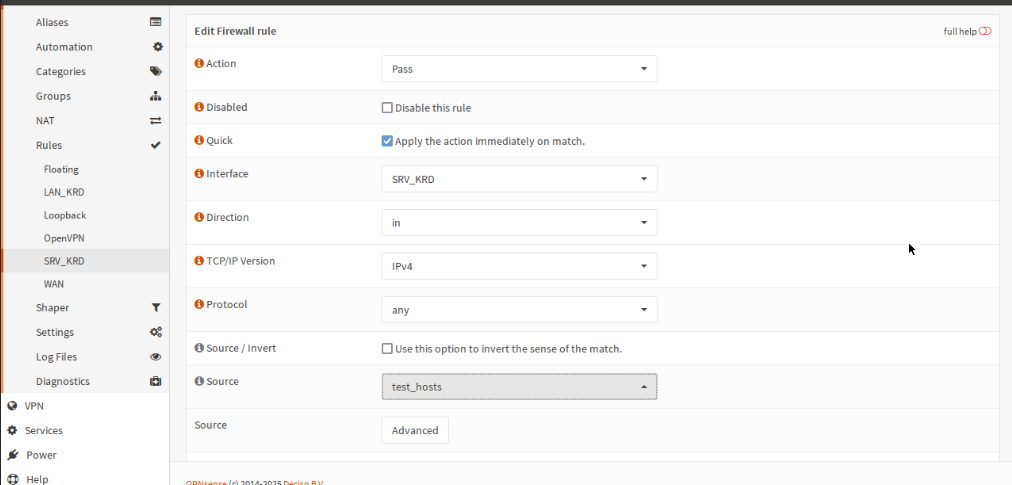Click the Advanced source button
Viewport: 1012px width, 485px height.
[415, 430]
